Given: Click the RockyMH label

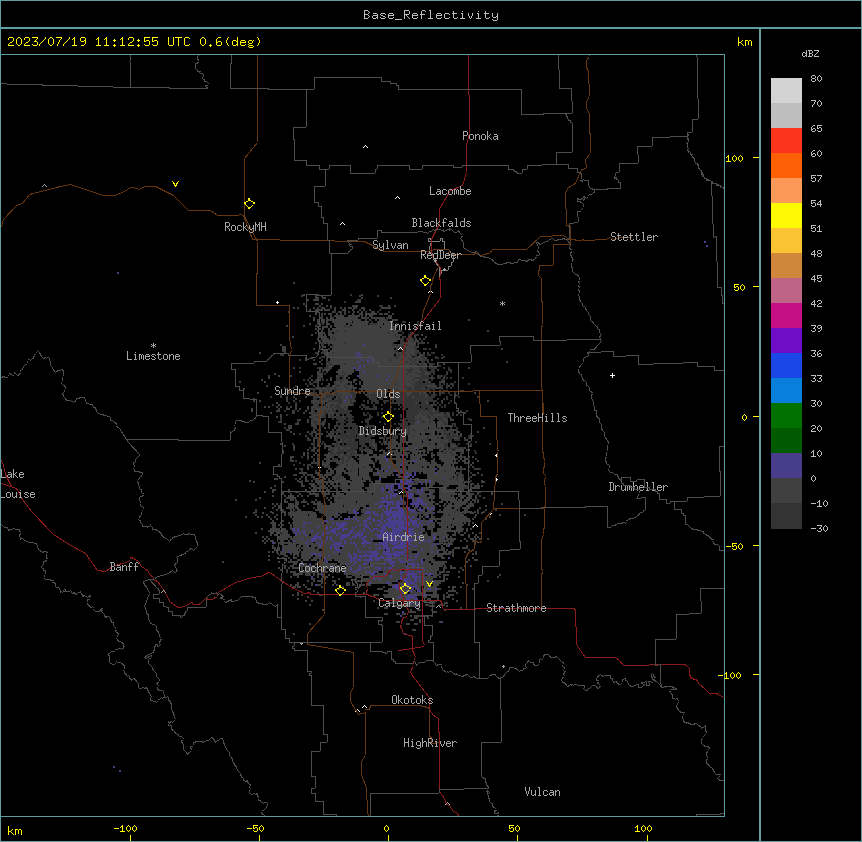Looking at the screenshot, I should coord(245,227).
